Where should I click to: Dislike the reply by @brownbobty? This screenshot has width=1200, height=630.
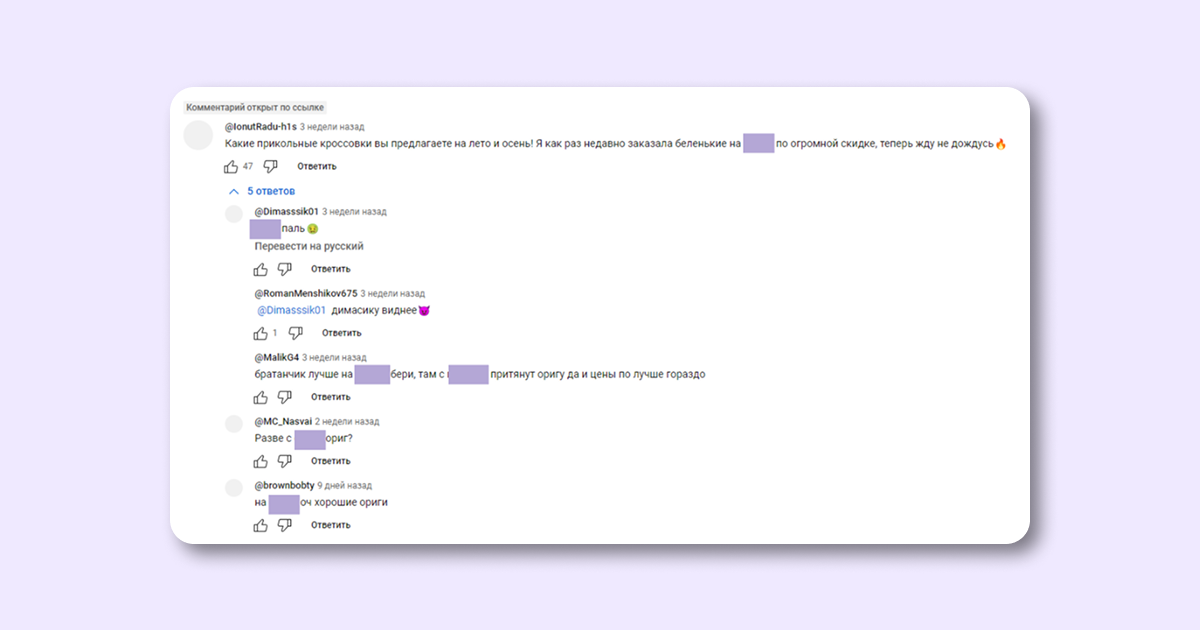click(285, 525)
